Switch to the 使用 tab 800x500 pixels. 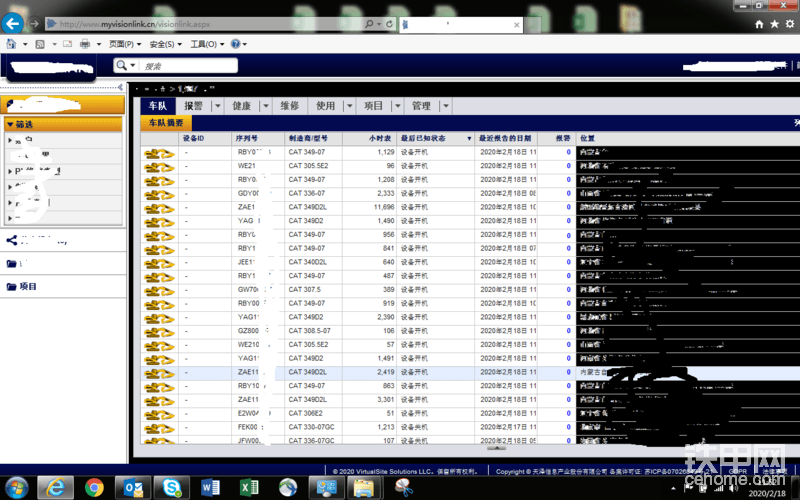point(326,106)
